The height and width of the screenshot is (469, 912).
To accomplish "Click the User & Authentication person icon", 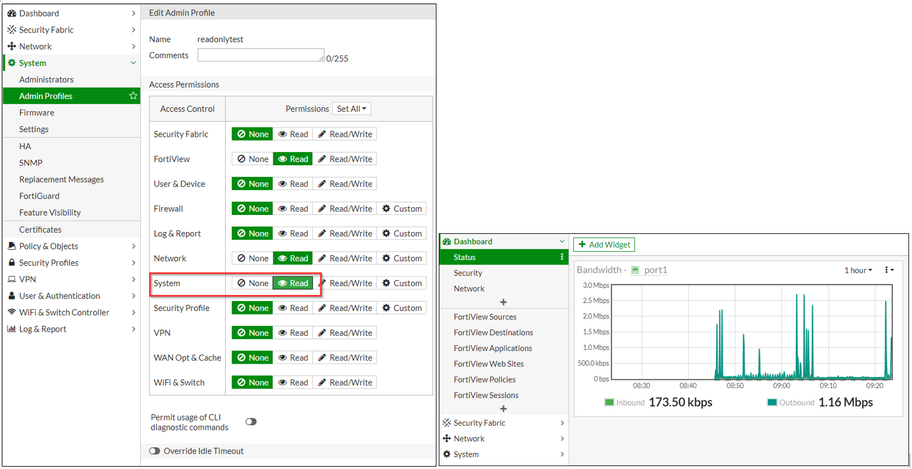I will [x=11, y=296].
